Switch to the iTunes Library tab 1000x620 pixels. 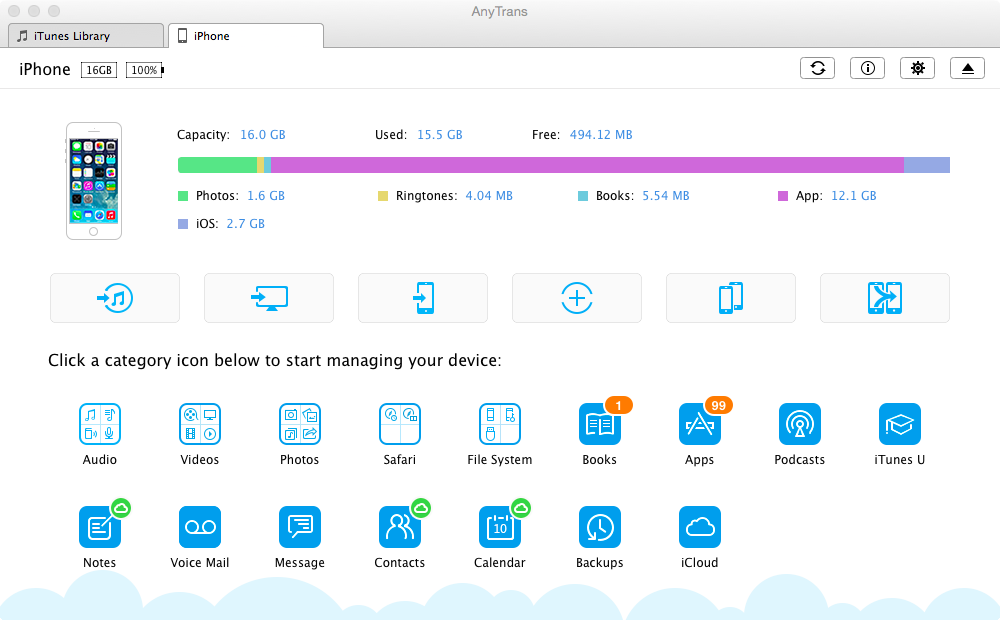86,36
